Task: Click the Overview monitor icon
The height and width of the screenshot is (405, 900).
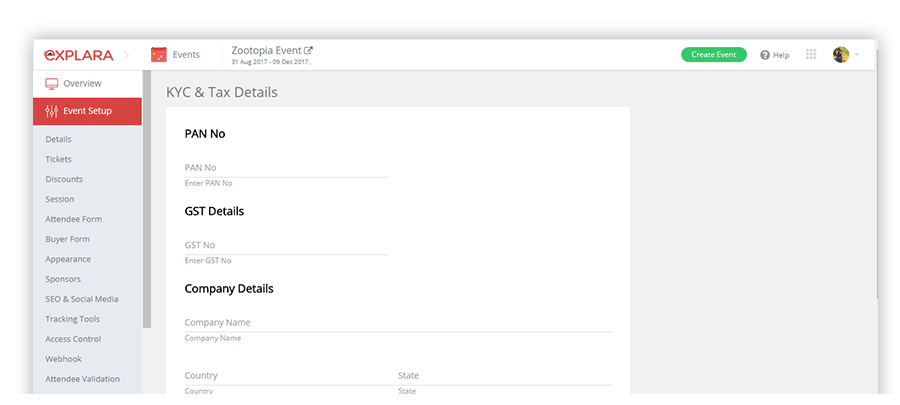Action: (52, 84)
